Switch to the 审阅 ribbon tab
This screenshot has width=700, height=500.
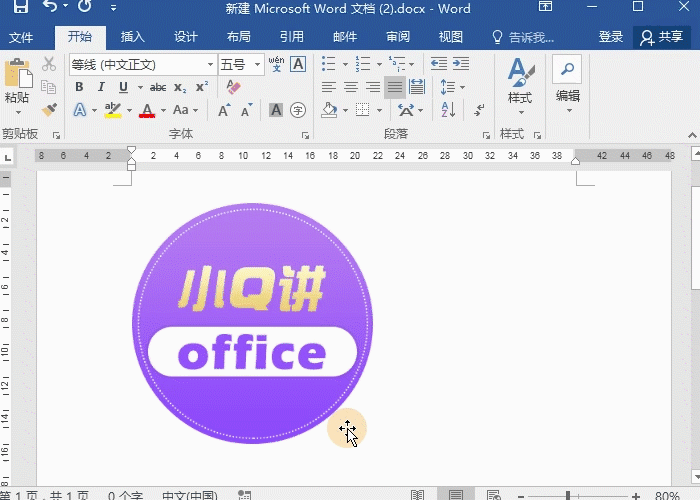398,37
